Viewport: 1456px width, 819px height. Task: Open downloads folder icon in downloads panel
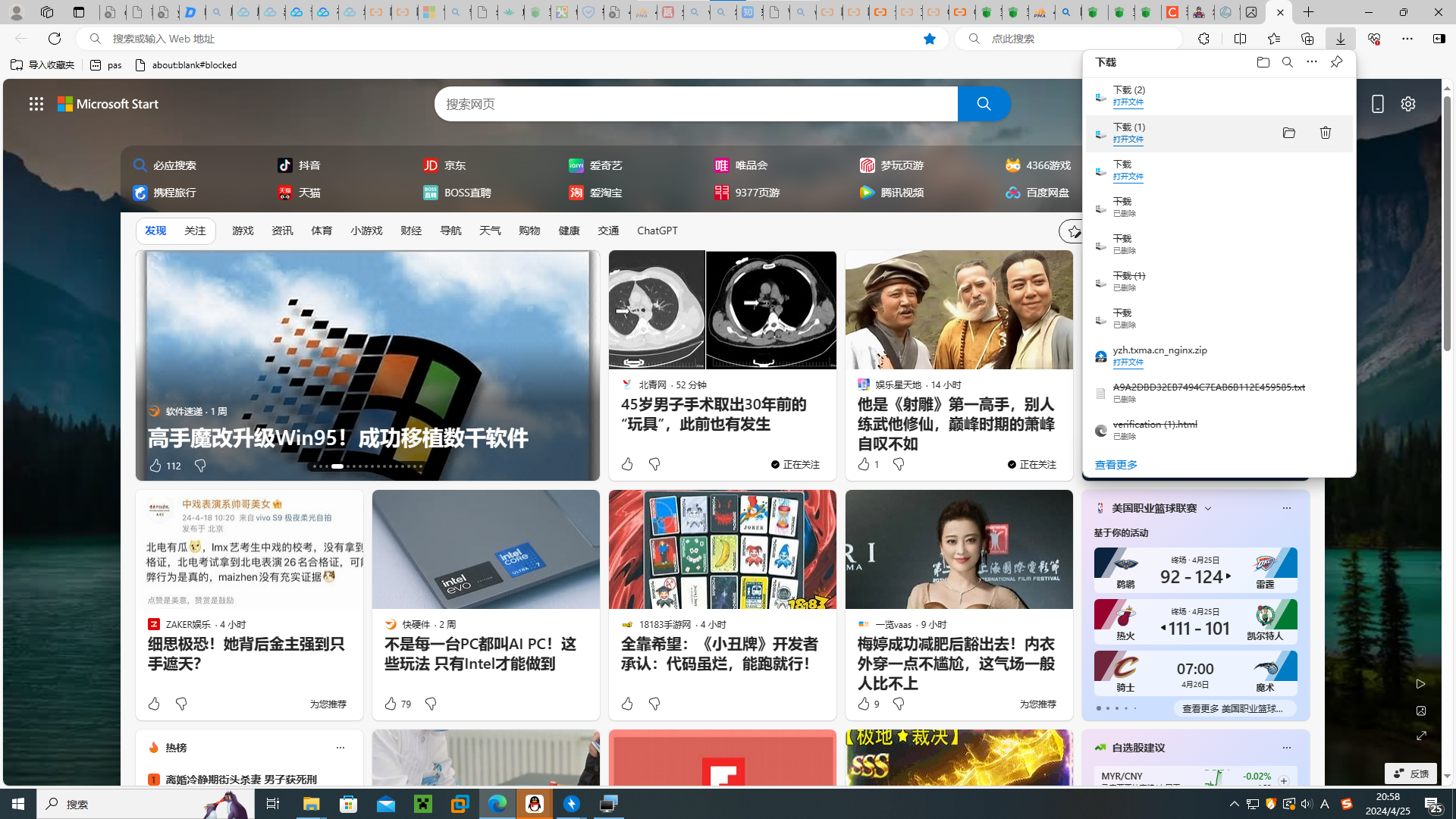1263,62
